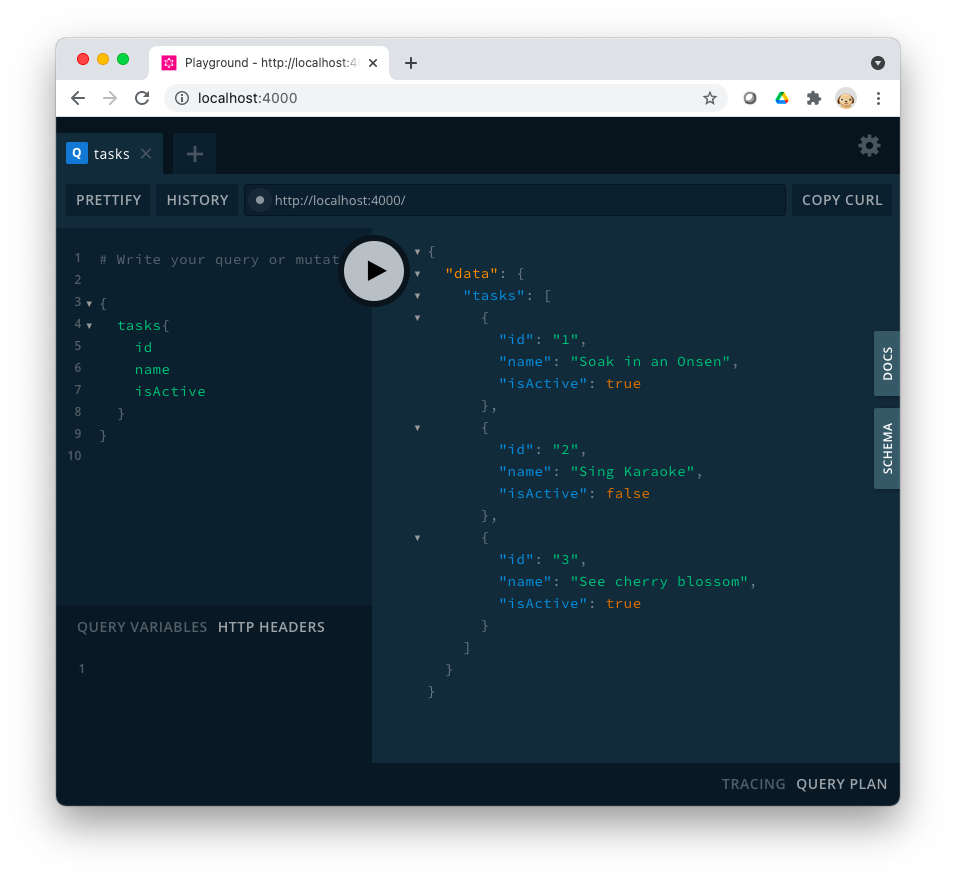Click the browser reload icon
Viewport: 956px width, 880px height.
click(x=142, y=98)
